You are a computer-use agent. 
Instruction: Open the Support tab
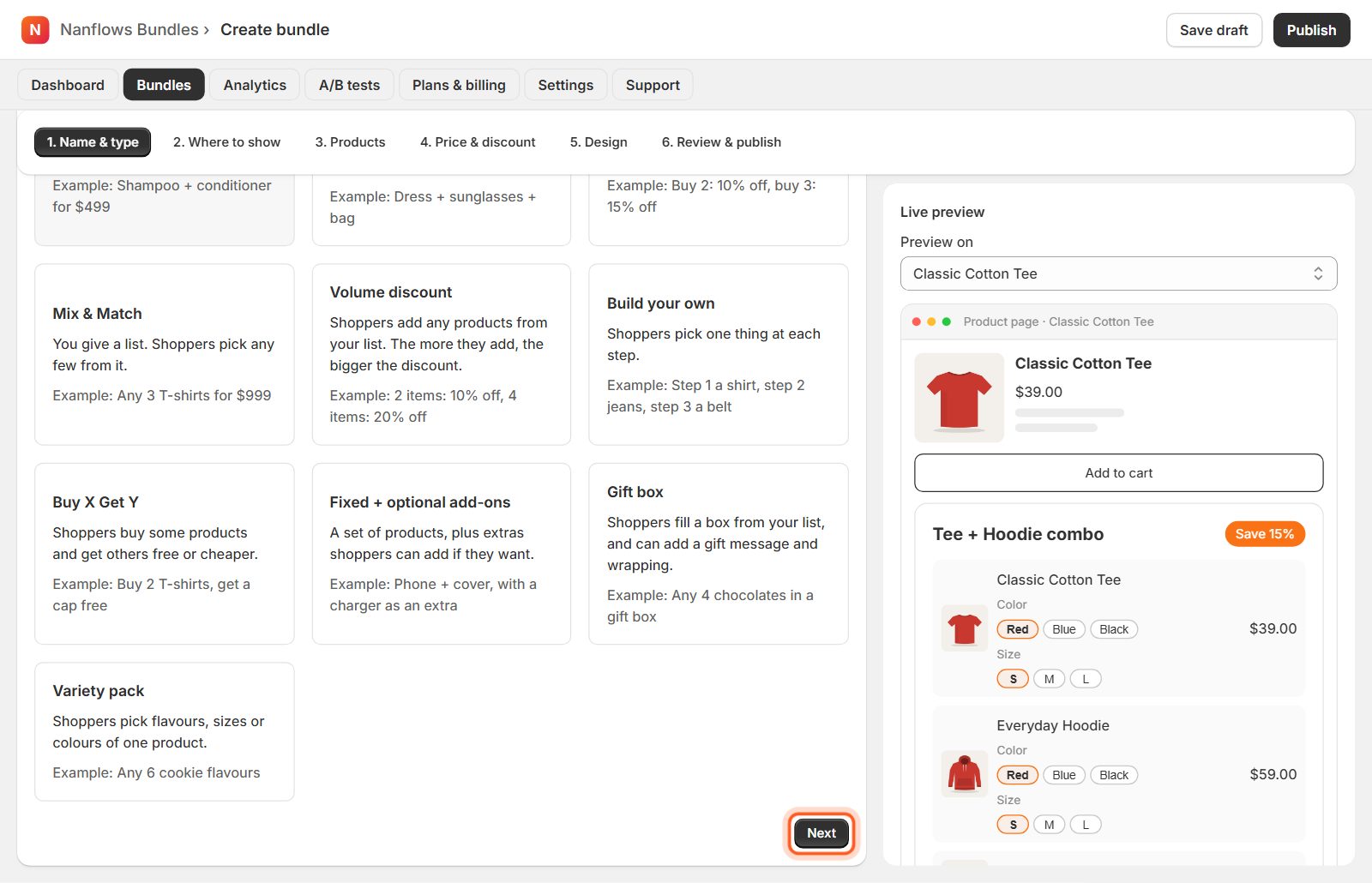653,85
